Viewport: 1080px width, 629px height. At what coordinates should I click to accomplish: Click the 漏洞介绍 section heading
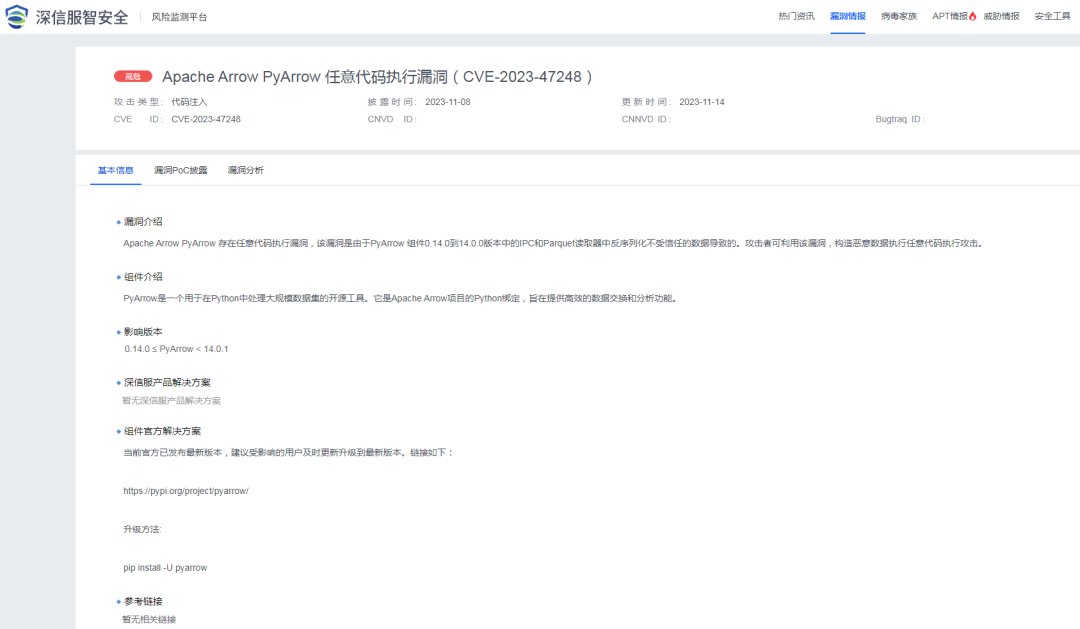point(143,222)
